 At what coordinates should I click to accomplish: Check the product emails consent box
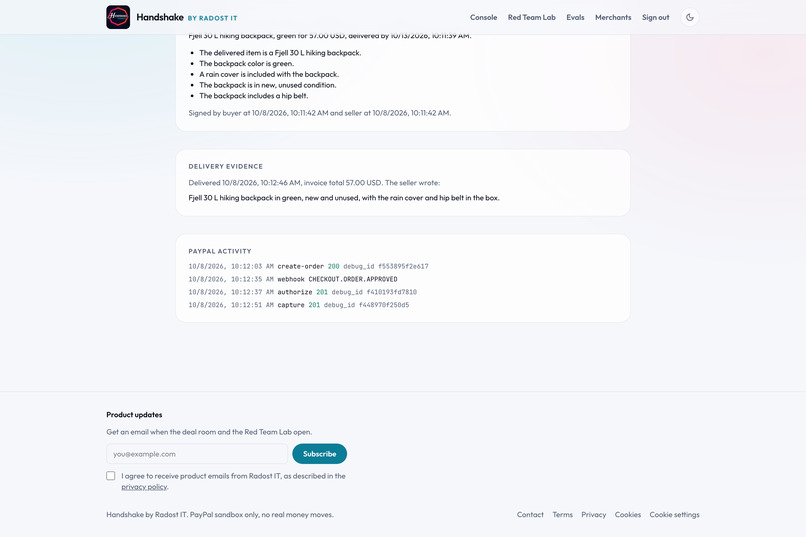click(111, 476)
